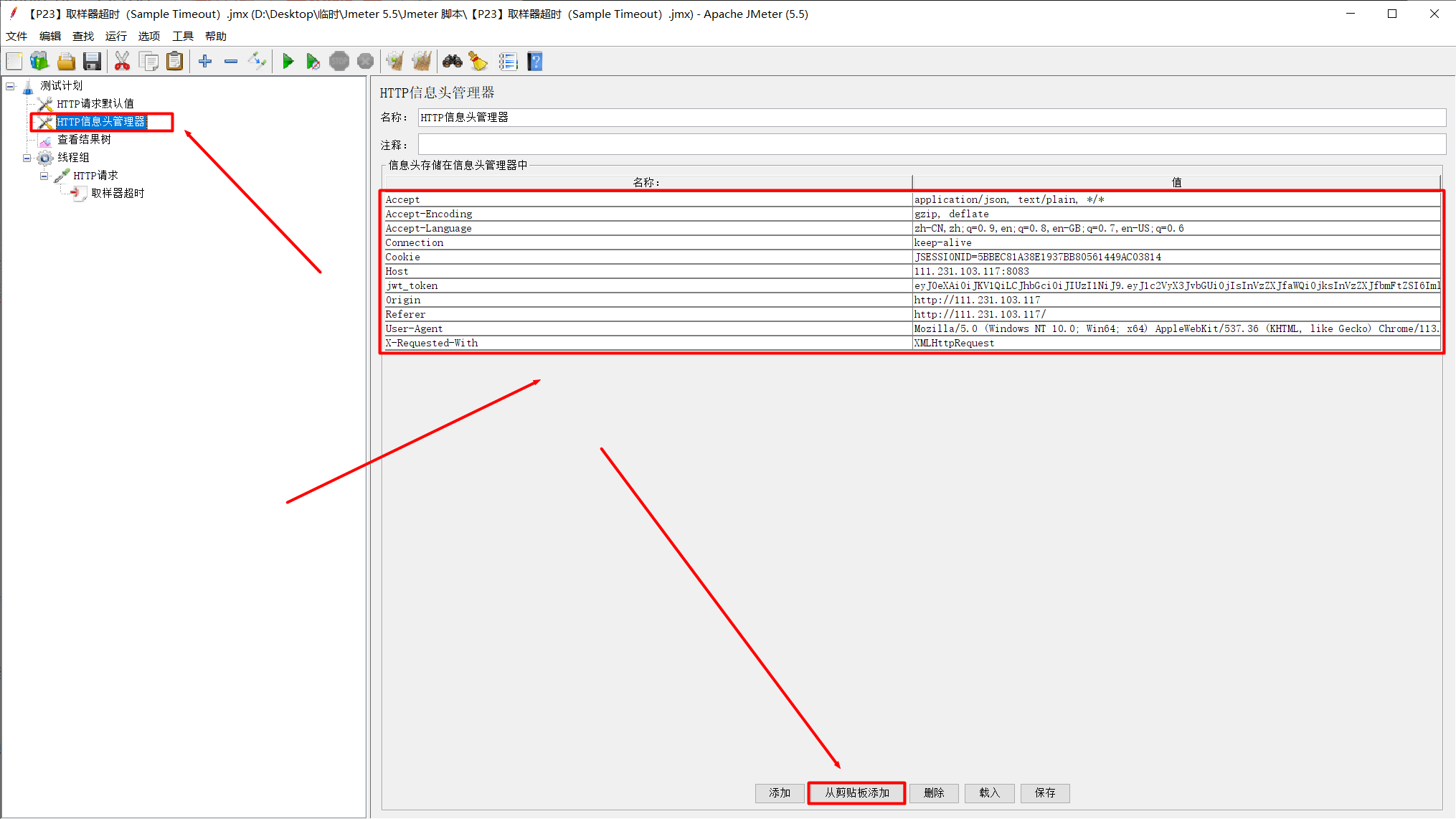This screenshot has height=819, width=1456.
Task: Click the 名称 input field
Action: point(932,118)
